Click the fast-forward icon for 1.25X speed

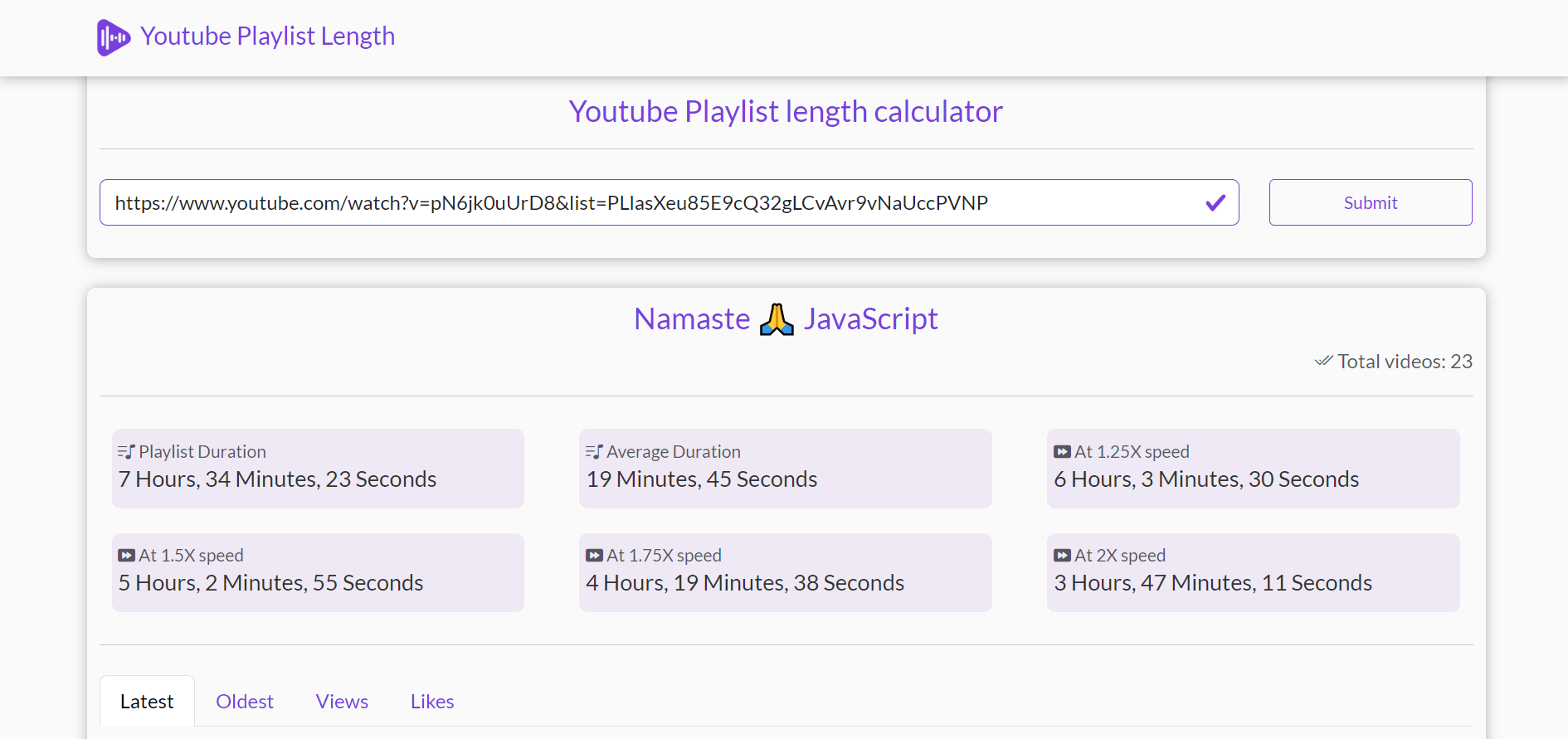pos(1062,452)
